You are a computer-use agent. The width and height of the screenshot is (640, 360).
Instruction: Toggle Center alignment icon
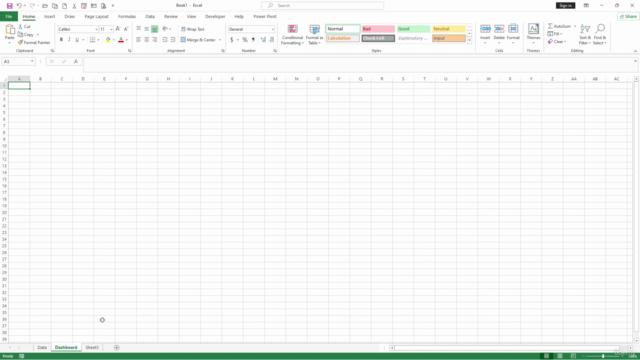tap(147, 40)
